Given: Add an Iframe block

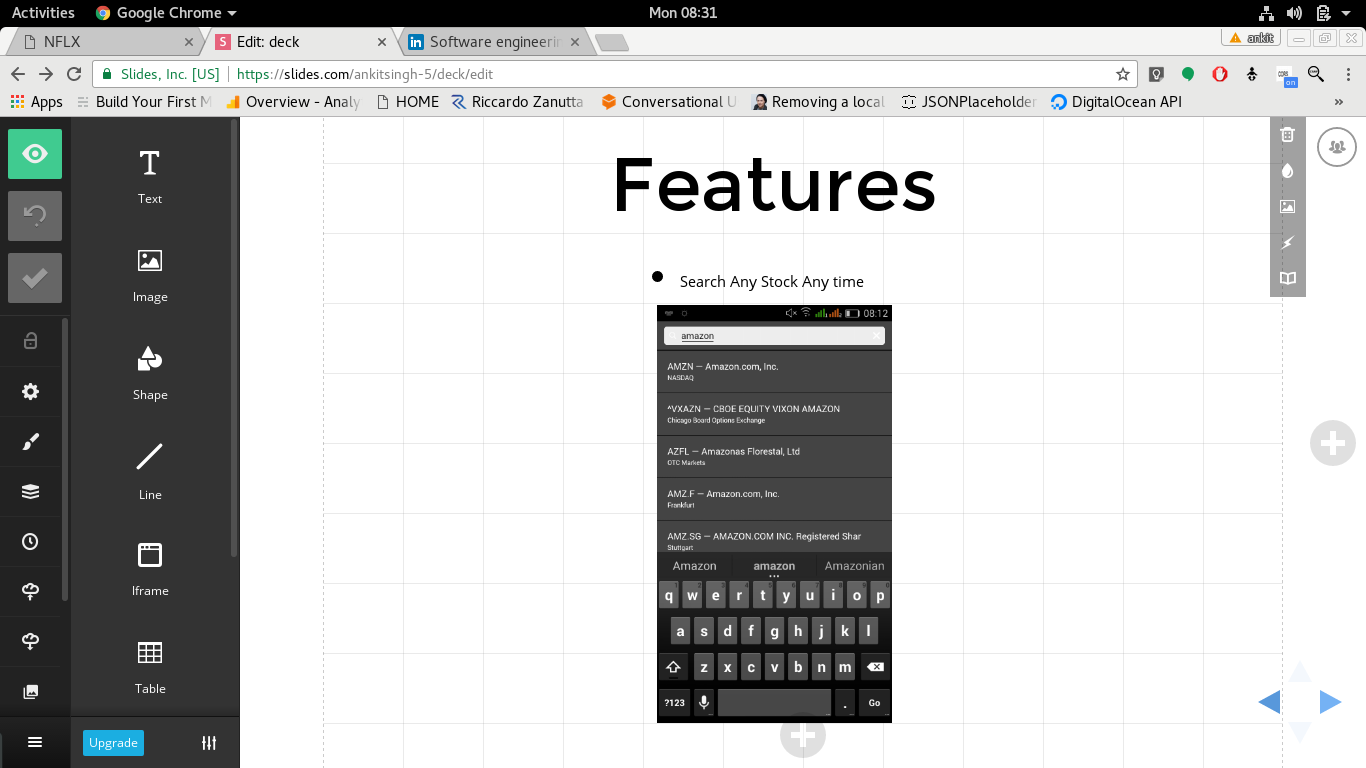Looking at the screenshot, I should click(150, 568).
